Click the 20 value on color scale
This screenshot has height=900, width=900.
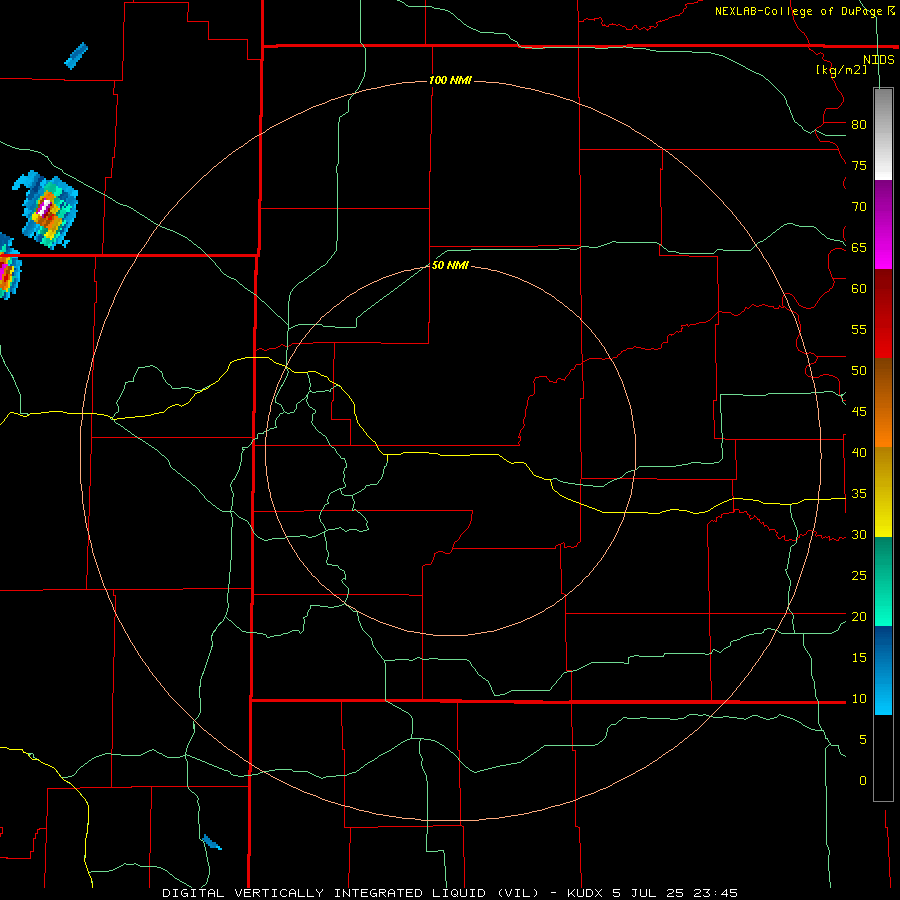859,616
